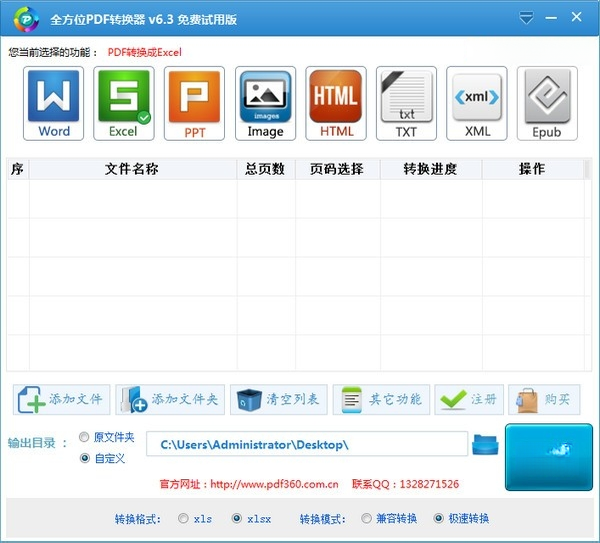The height and width of the screenshot is (543, 600).
Task: Select the Epub conversion icon
Action: [547, 103]
